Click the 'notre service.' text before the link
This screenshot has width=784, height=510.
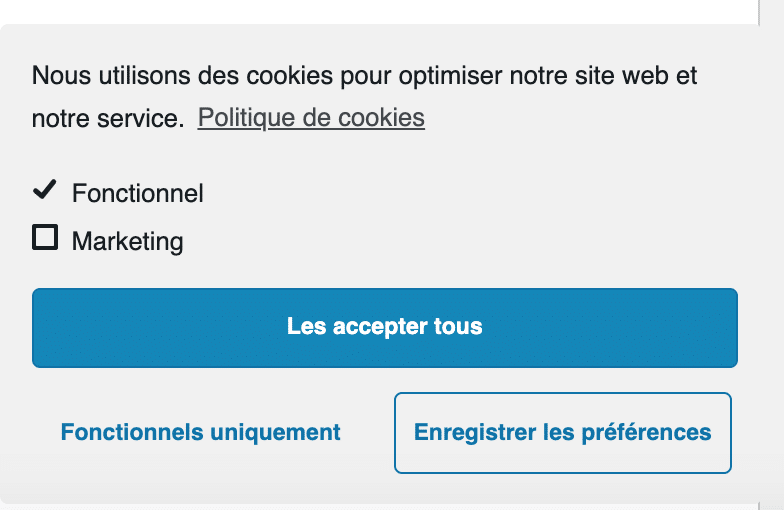[108, 119]
